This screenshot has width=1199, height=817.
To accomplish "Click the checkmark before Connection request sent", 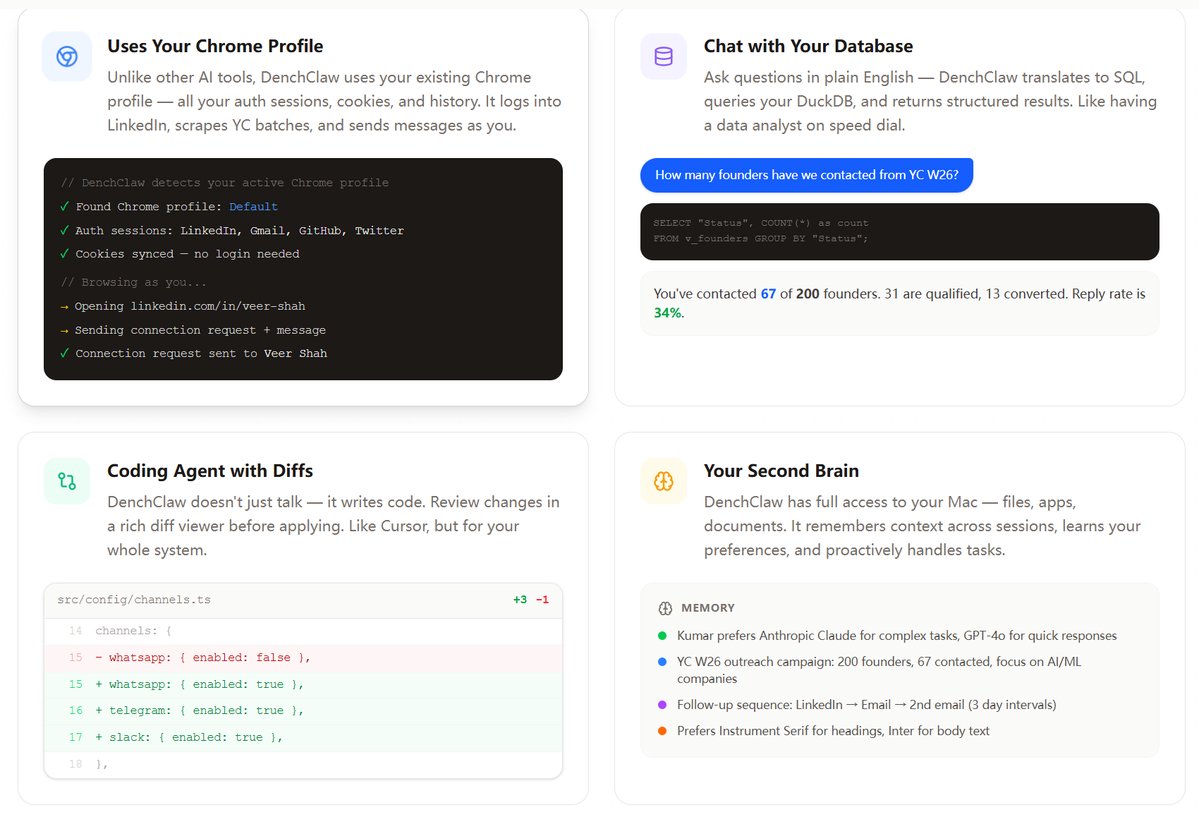I will (65, 353).
